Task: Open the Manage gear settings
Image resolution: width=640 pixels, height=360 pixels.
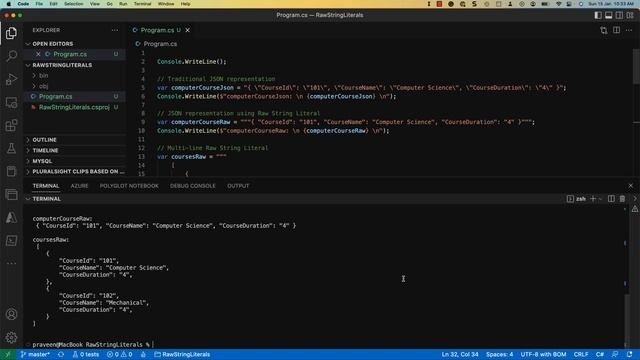Action: (x=11, y=337)
